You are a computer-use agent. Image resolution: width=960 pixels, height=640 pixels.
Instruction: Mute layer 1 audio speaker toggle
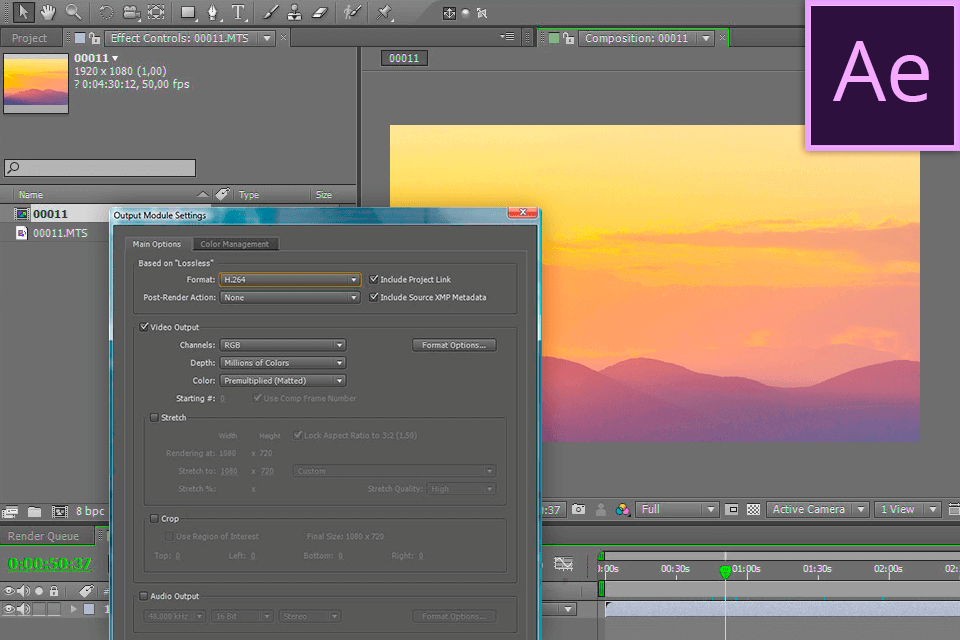coord(24,609)
